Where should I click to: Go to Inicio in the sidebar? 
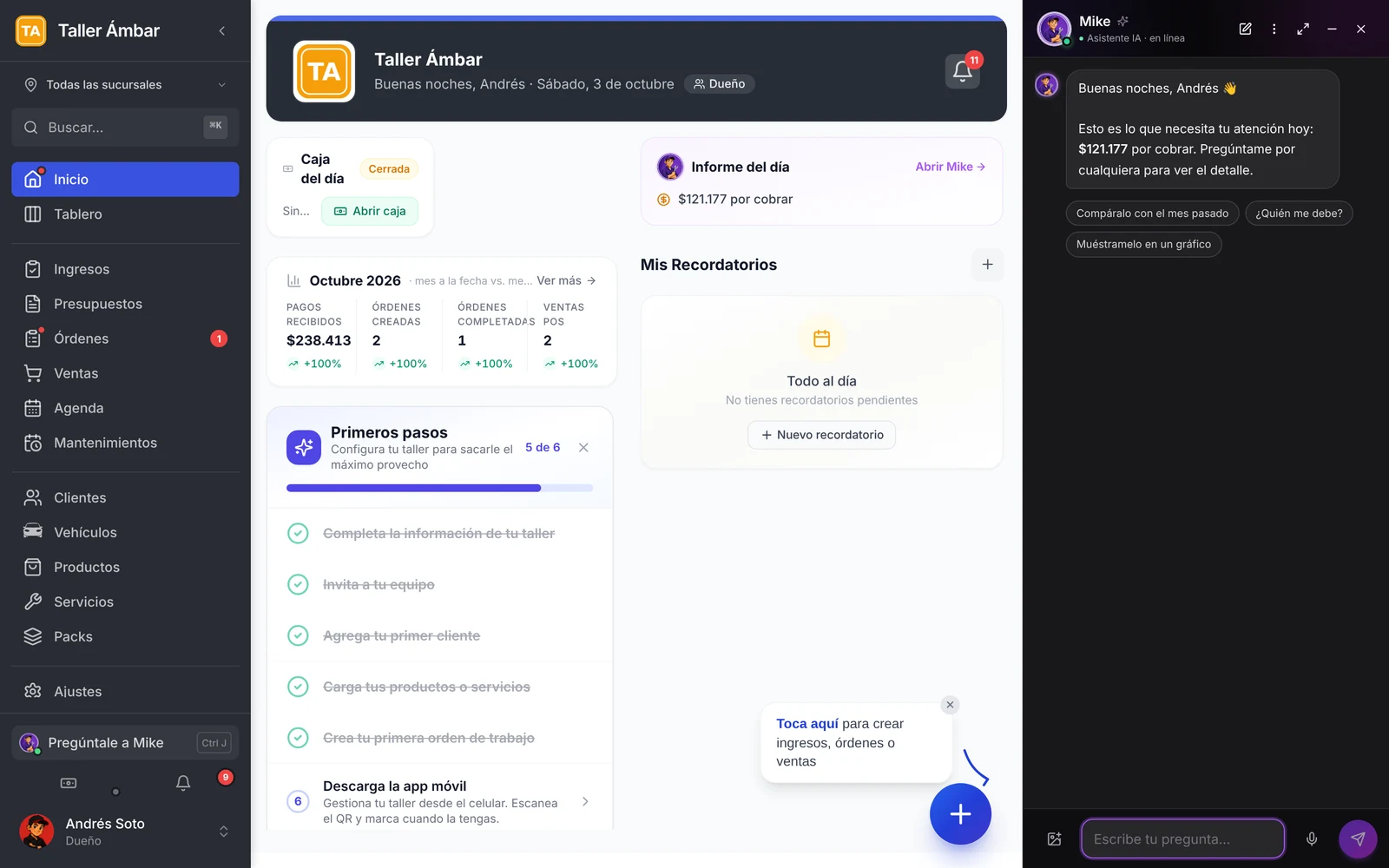(x=125, y=180)
